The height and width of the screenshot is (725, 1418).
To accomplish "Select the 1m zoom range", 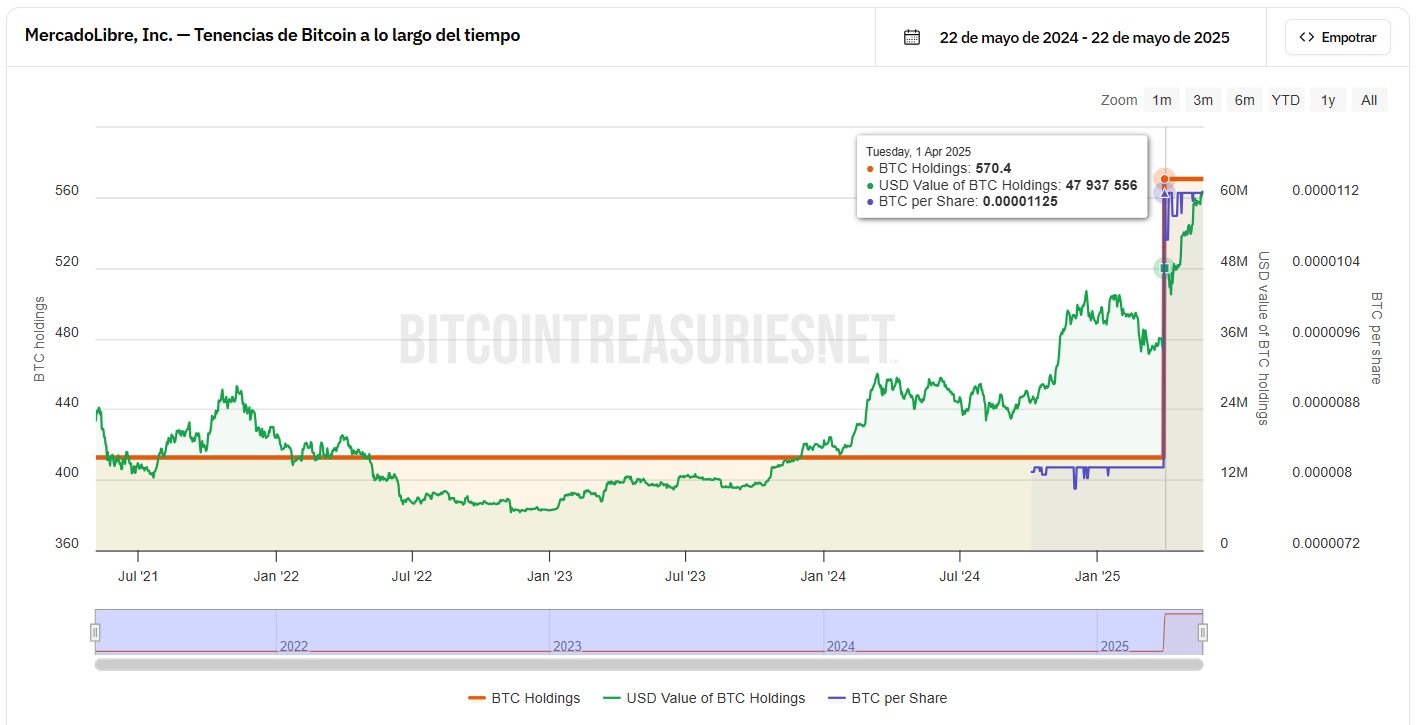I will click(1161, 100).
